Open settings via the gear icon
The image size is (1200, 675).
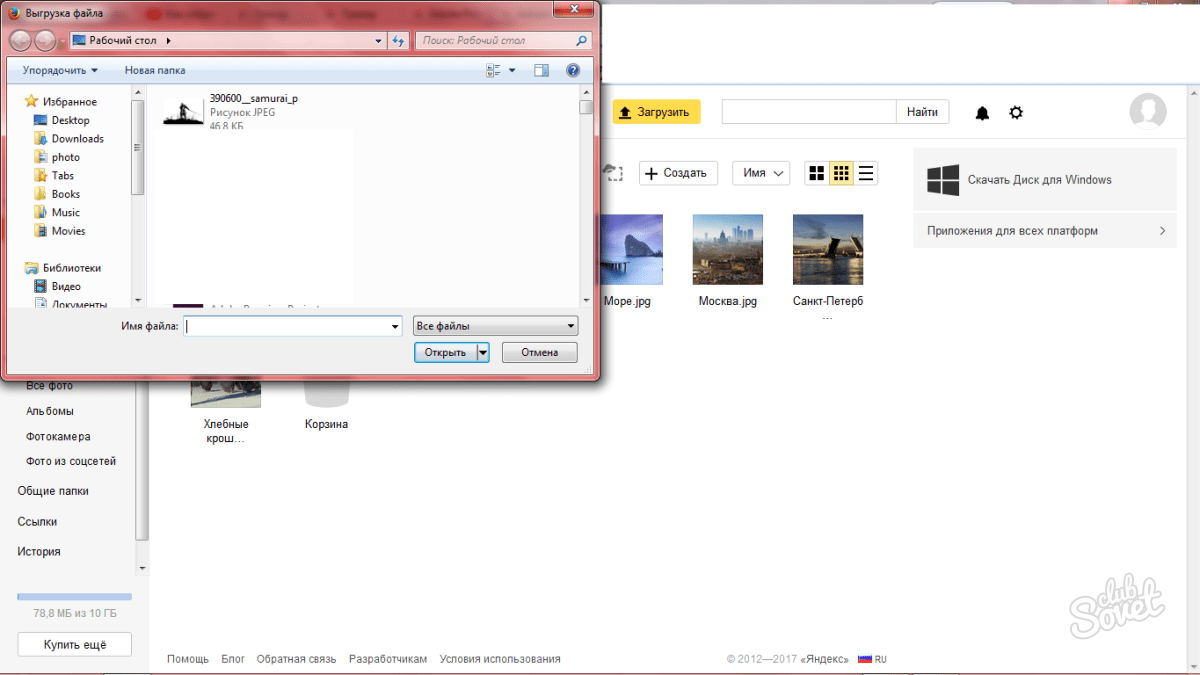coord(1016,113)
